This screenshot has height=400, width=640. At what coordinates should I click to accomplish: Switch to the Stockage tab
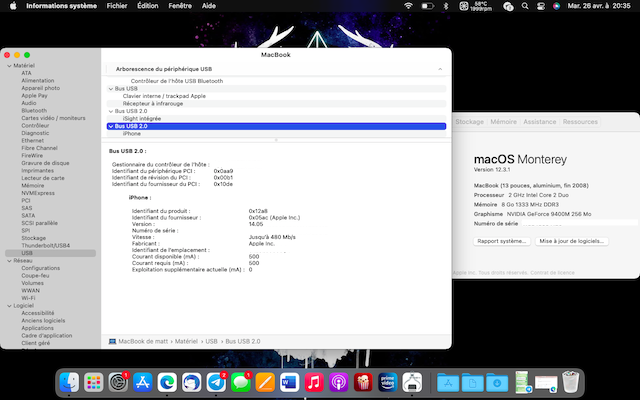[469, 121]
